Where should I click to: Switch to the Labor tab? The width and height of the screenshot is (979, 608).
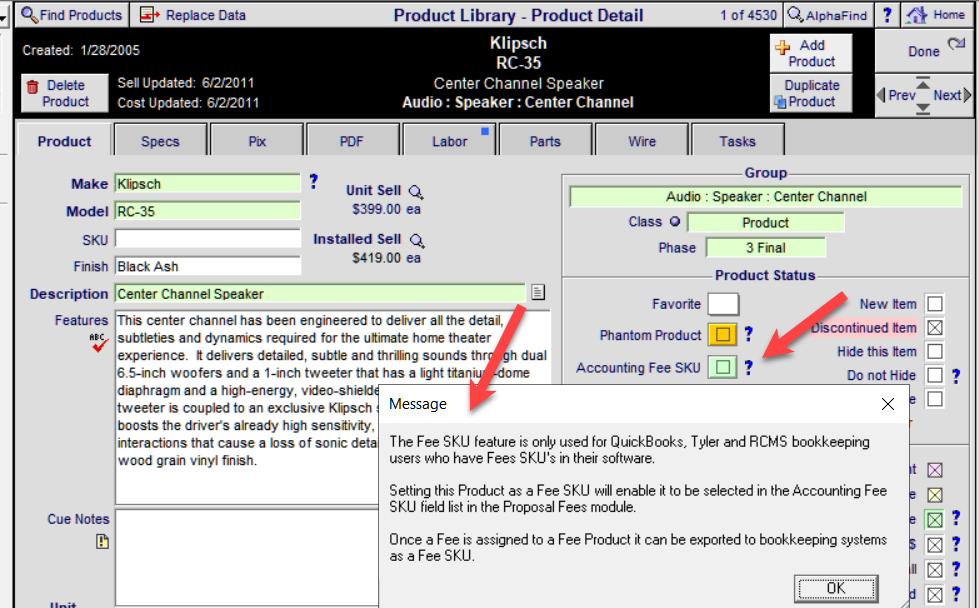coord(449,140)
